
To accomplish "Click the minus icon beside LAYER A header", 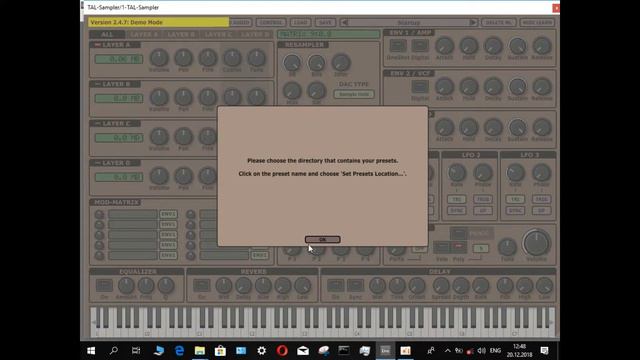I will pos(97,45).
